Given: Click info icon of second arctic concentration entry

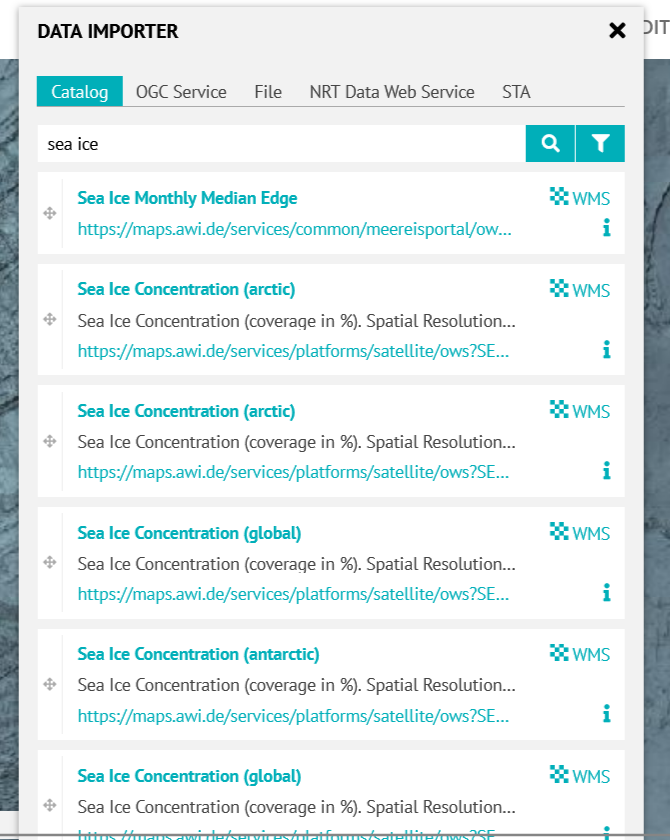Looking at the screenshot, I should pyautogui.click(x=606, y=471).
